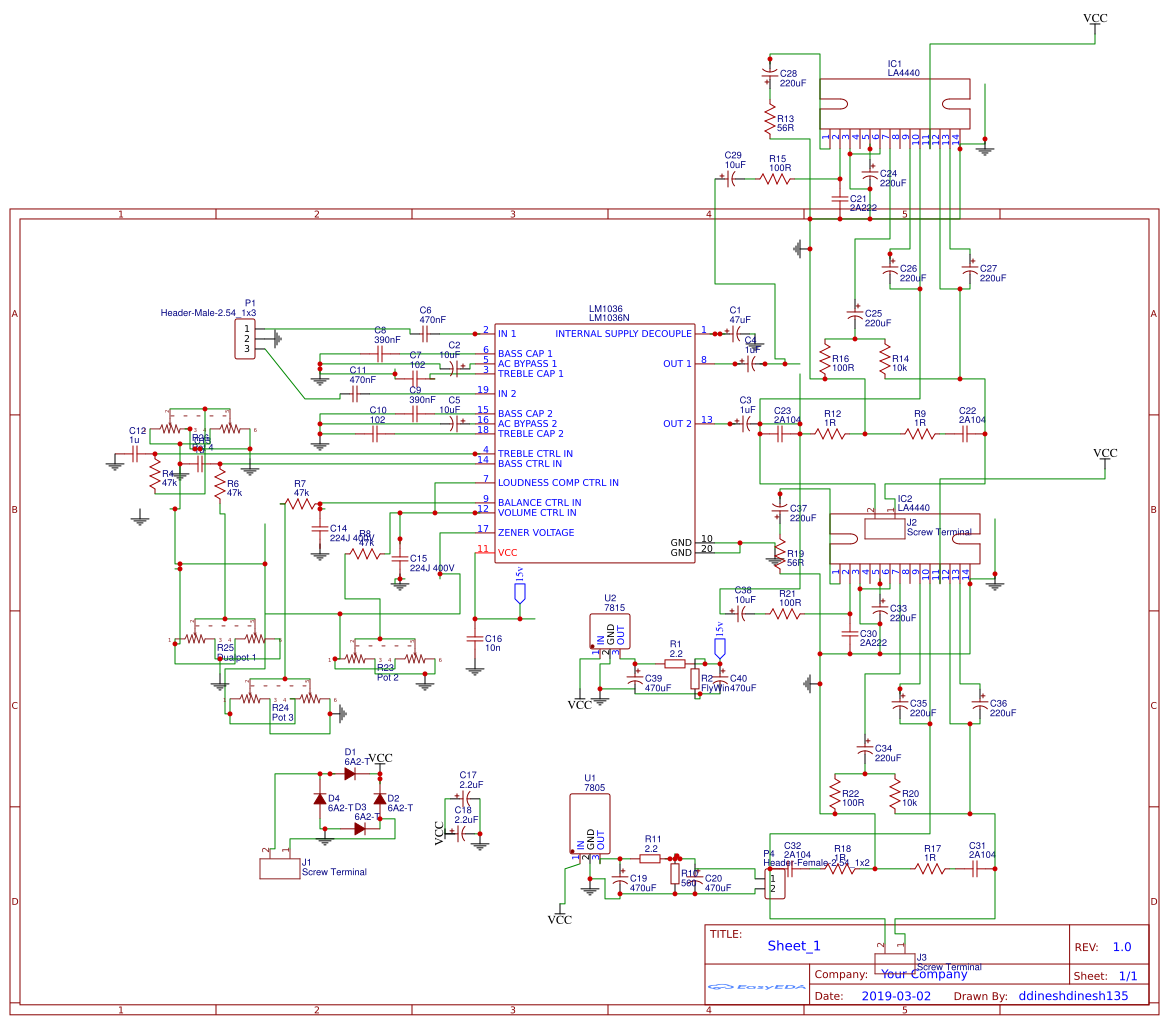Click the ddineshdinesh135 Drawn By text
Image resolution: width=1169 pixels, height=1026 pixels.
click(1072, 996)
